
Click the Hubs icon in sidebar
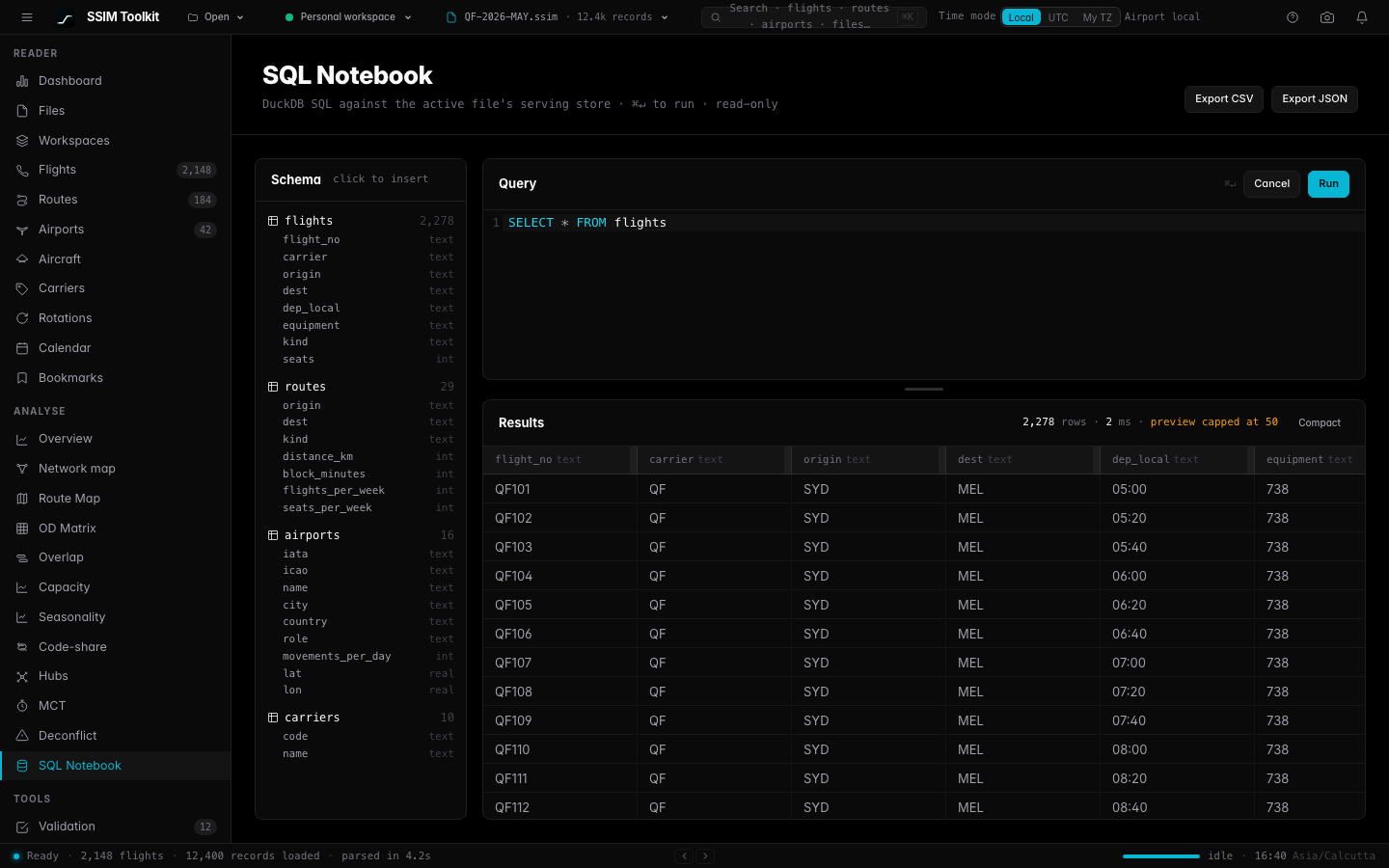22,676
